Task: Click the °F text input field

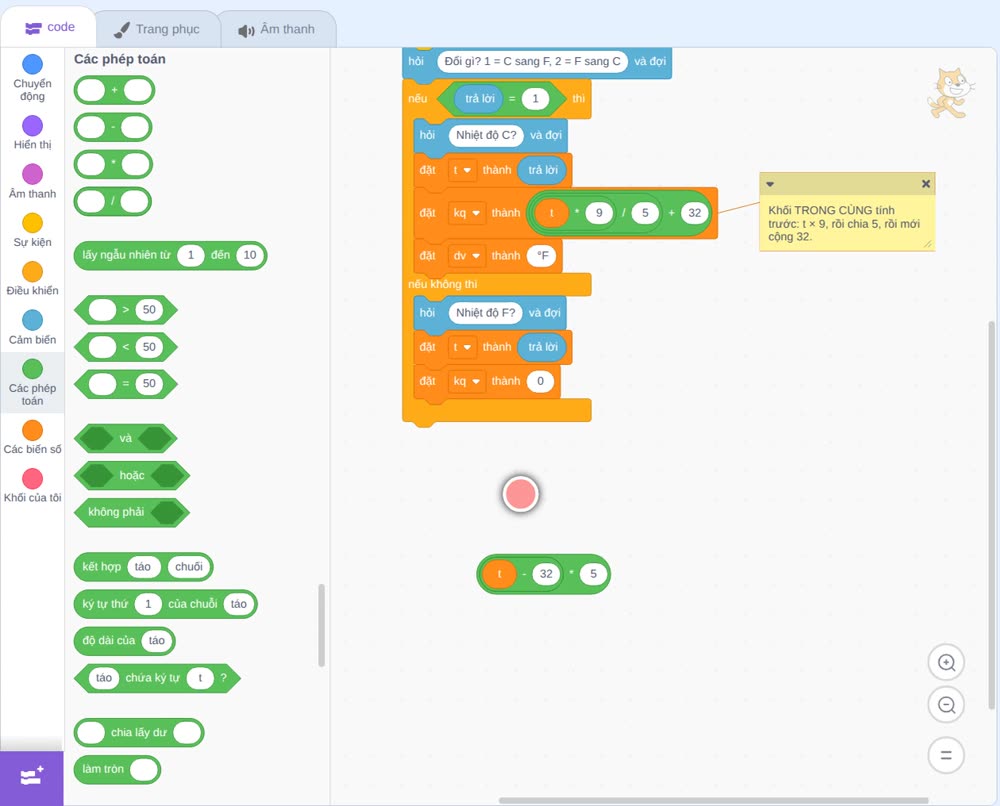Action: [x=541, y=256]
